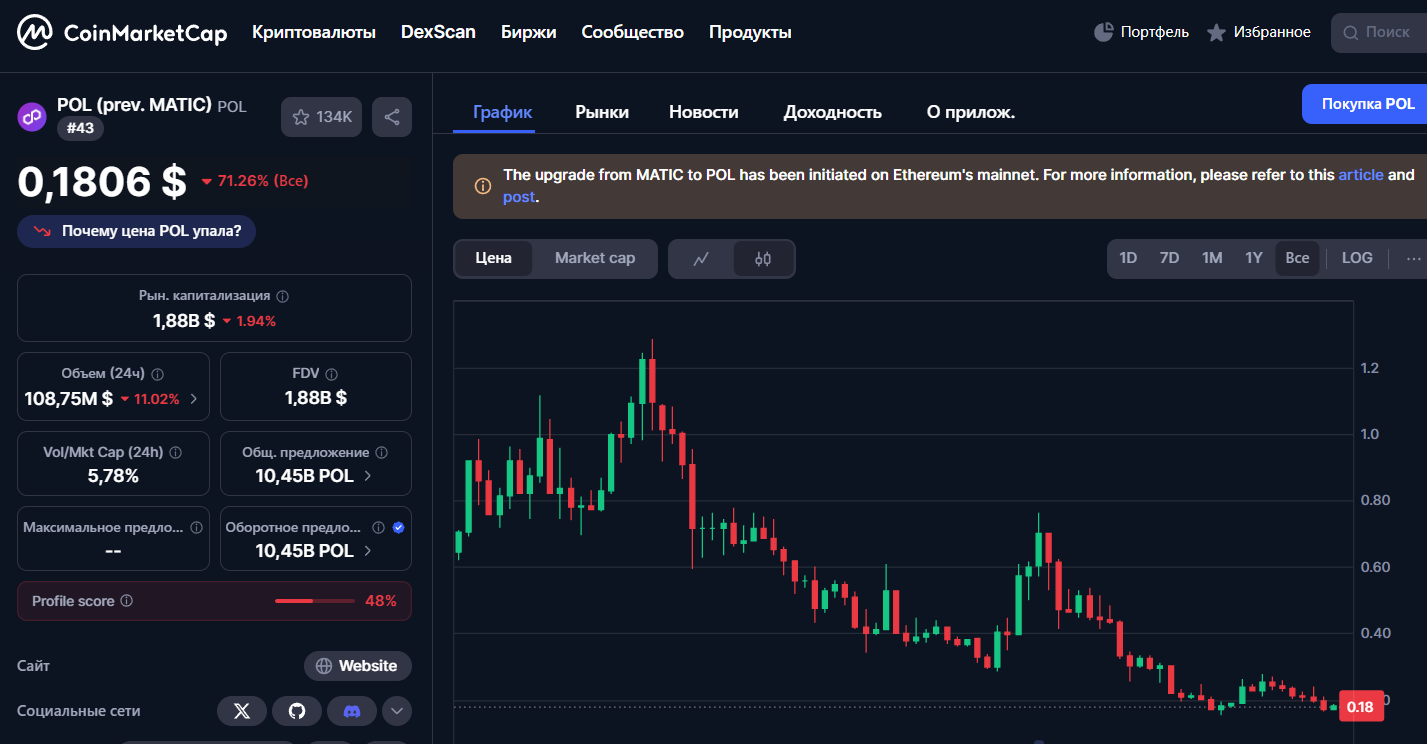The height and width of the screenshot is (744, 1427).
Task: Click info icon beside FDV
Action: point(331,374)
